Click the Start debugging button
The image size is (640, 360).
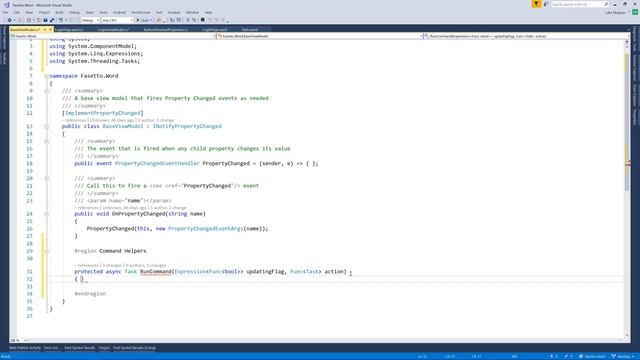(144, 20)
